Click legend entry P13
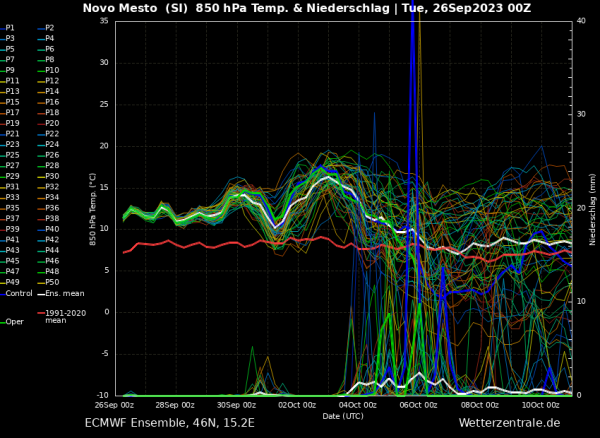 point(10,91)
